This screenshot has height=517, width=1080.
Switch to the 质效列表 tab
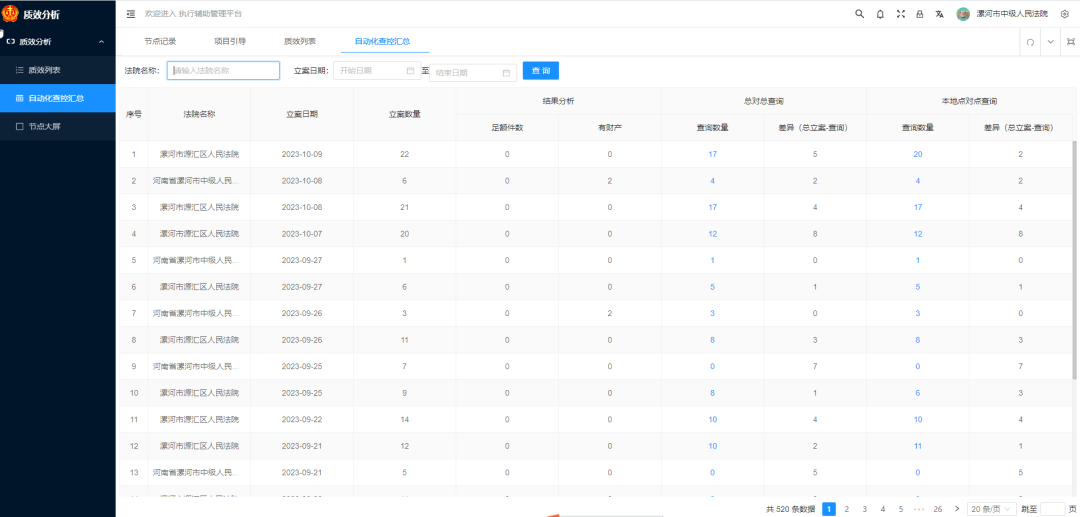click(x=300, y=41)
